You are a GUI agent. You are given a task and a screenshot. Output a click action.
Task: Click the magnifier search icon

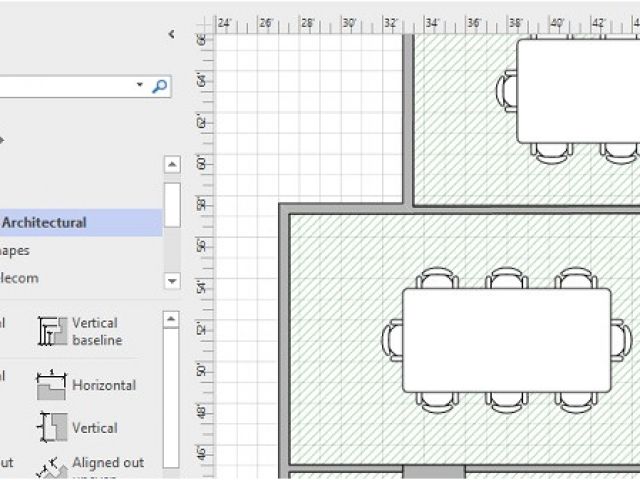click(159, 87)
